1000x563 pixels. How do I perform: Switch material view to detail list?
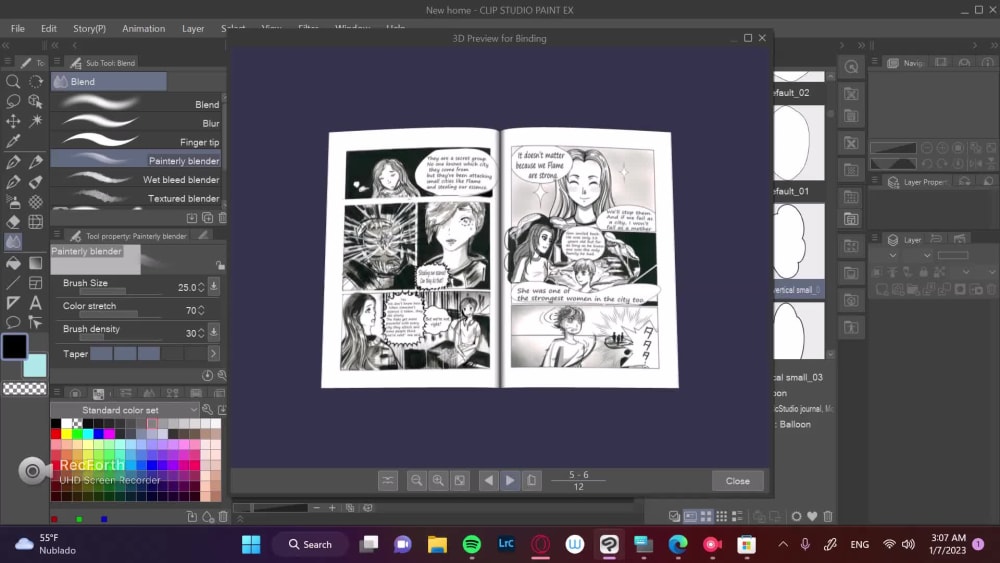(737, 516)
